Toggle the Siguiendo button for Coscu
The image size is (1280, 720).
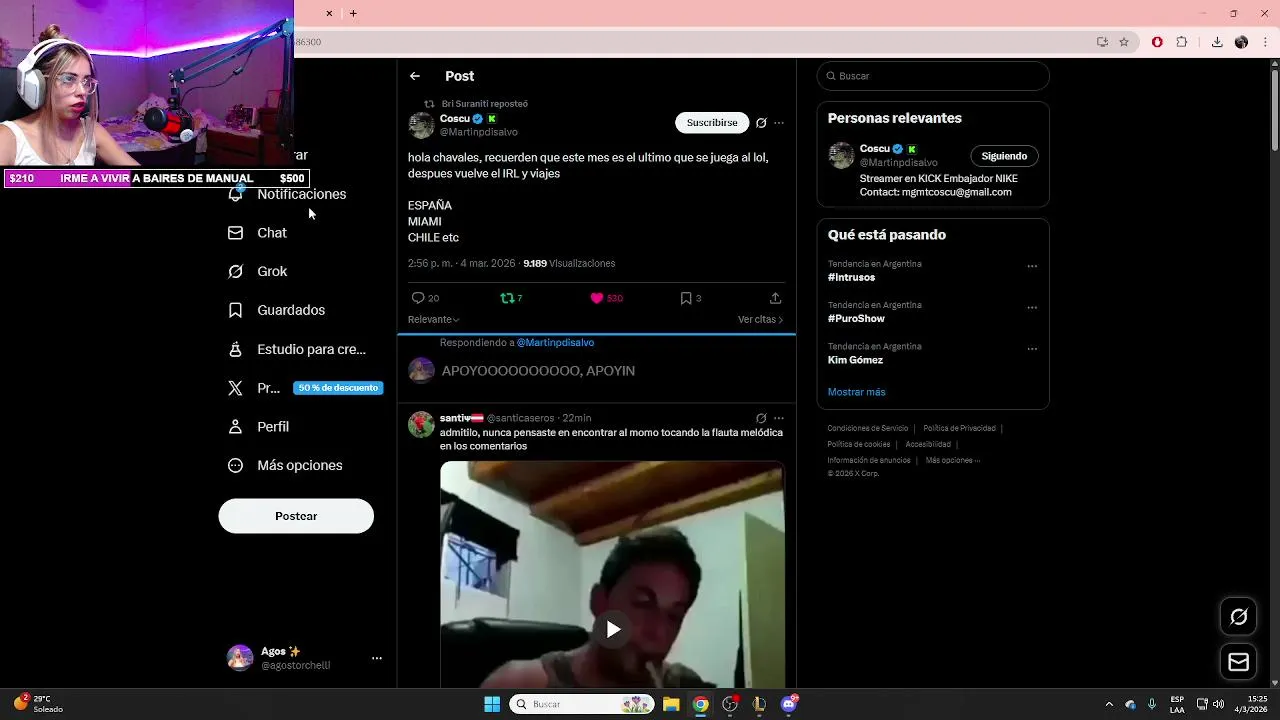(x=1004, y=156)
